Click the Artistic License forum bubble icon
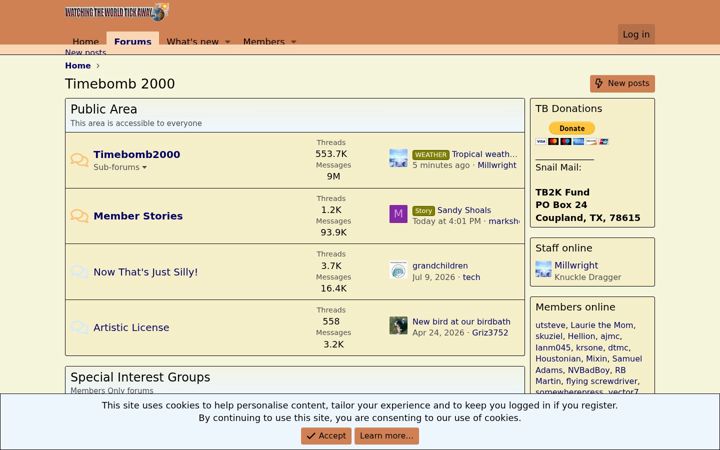 pos(79,327)
